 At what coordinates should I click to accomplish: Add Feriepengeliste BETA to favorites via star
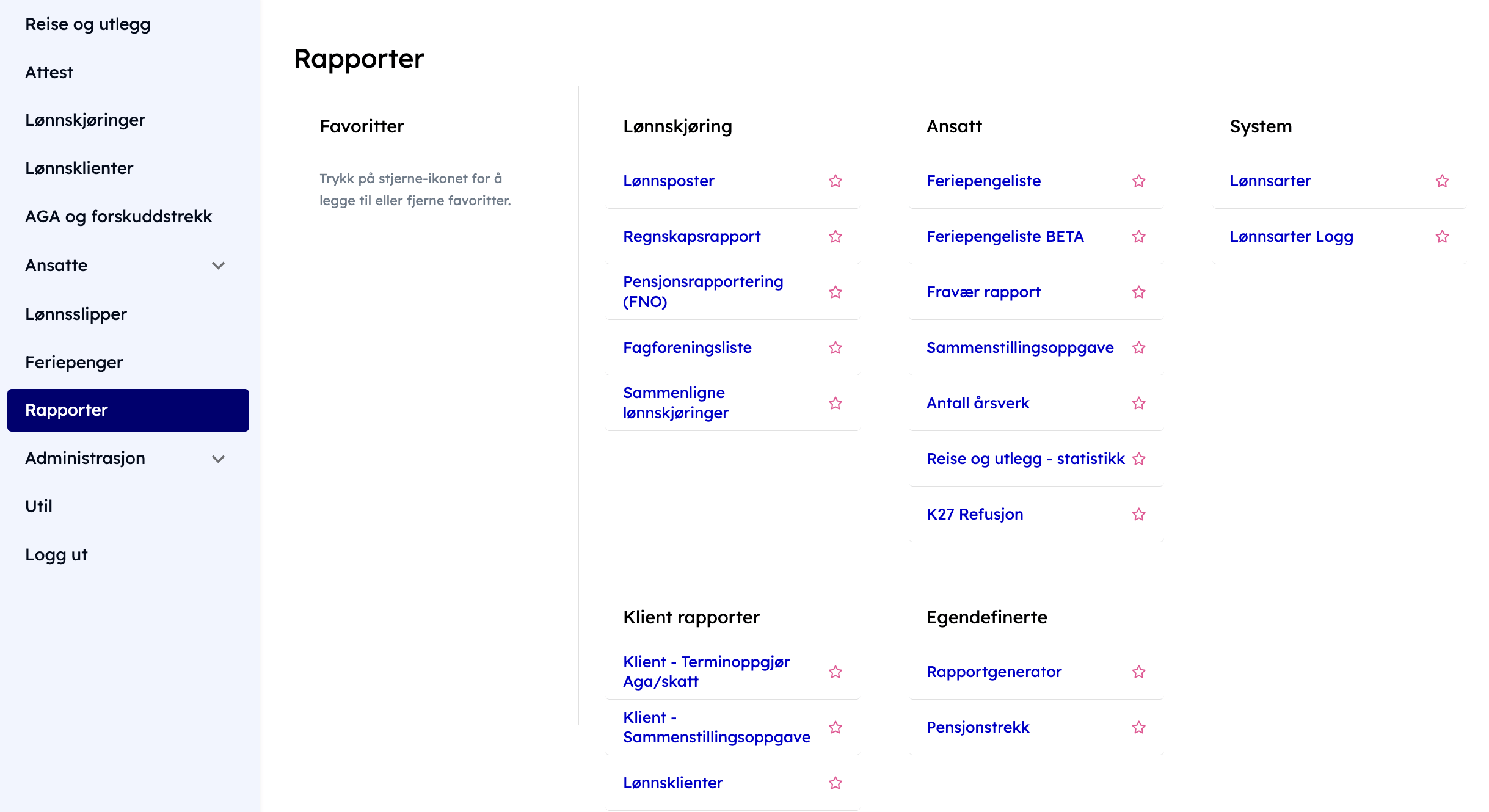click(x=1138, y=237)
